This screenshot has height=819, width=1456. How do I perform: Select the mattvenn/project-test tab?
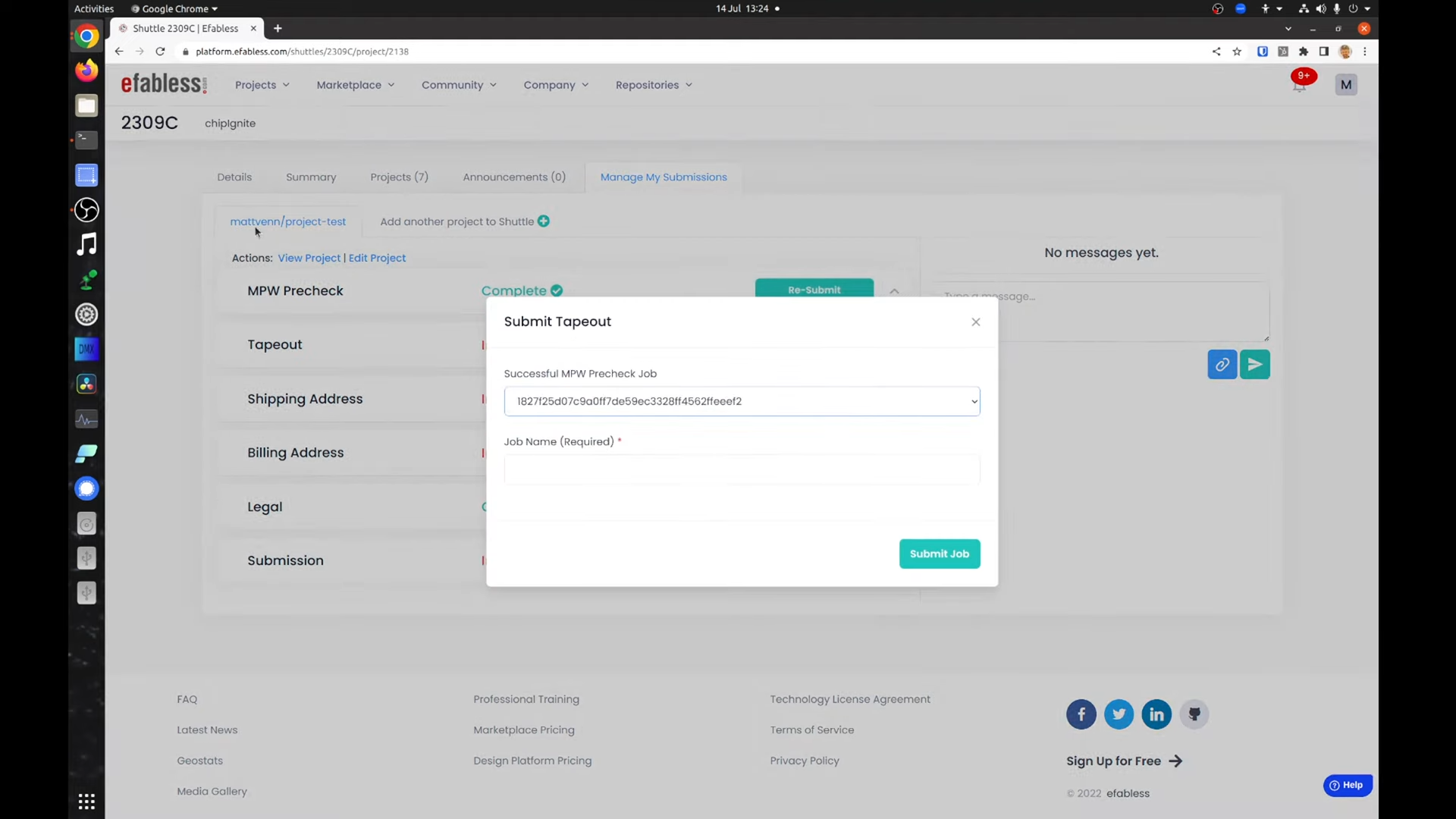point(287,221)
